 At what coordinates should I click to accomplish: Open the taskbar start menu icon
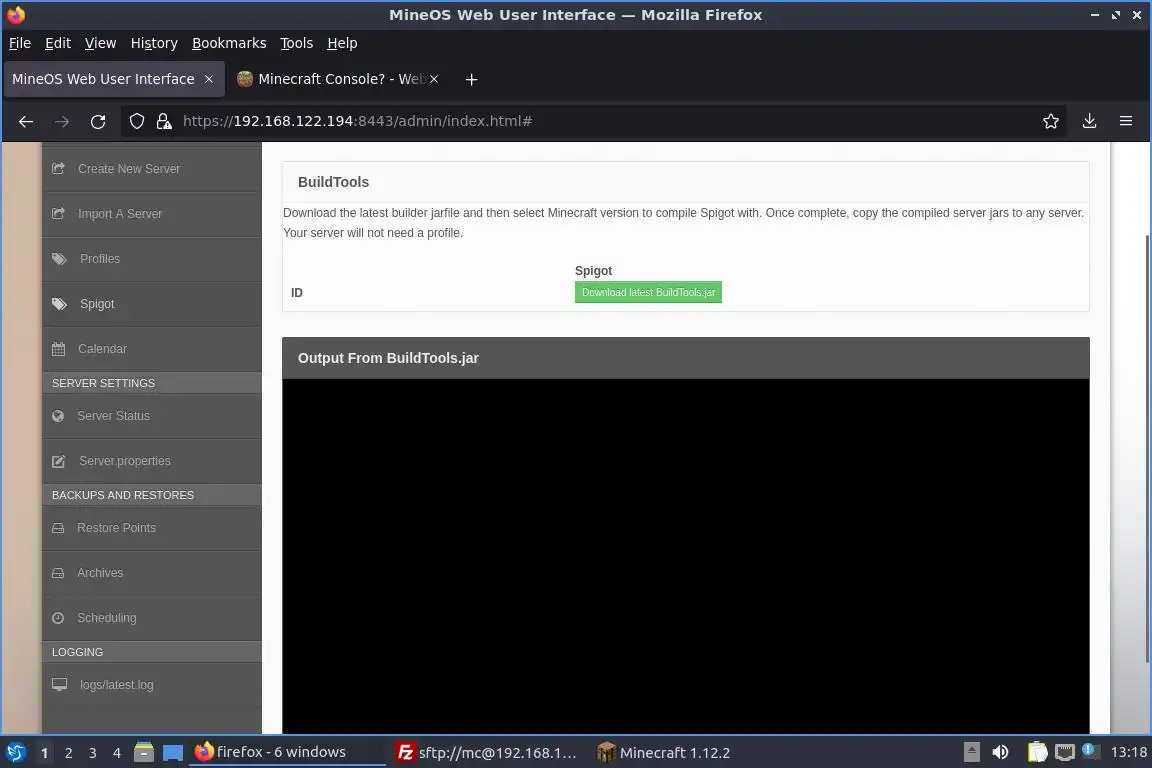click(15, 753)
